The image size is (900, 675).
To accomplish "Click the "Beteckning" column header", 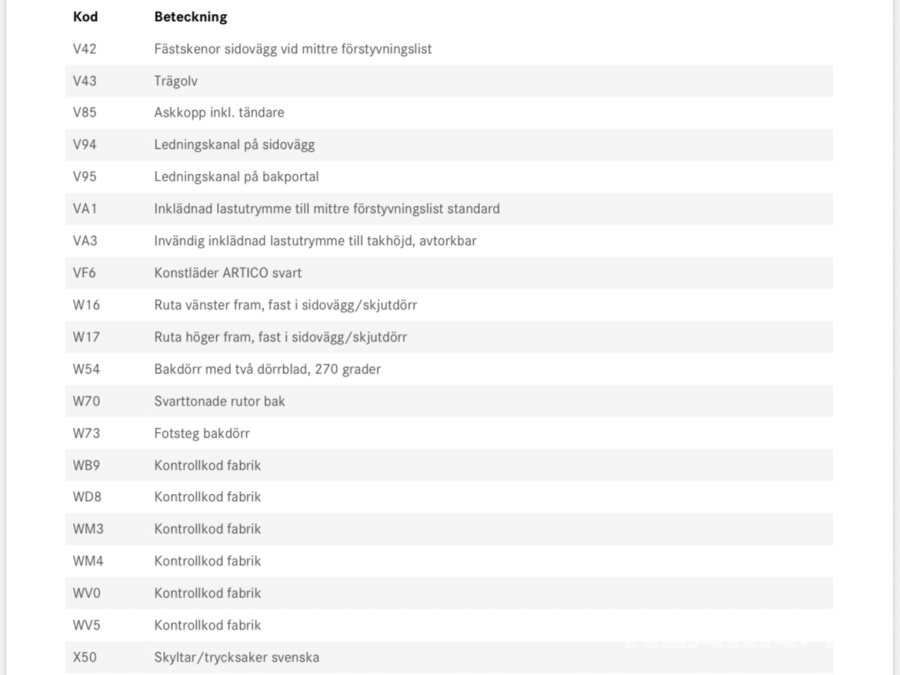I will (x=190, y=17).
